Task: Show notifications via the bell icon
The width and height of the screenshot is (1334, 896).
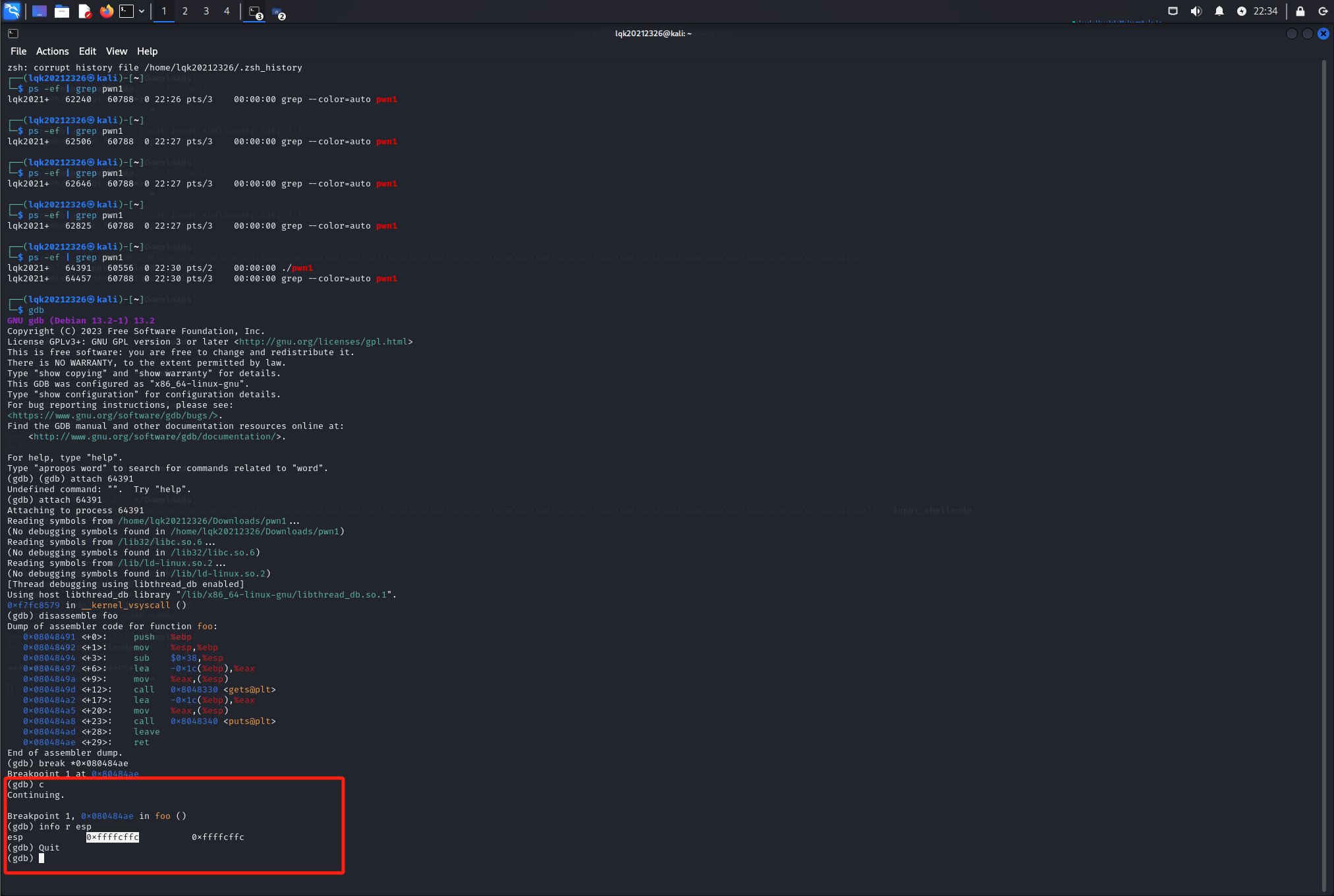Action: (x=1219, y=11)
